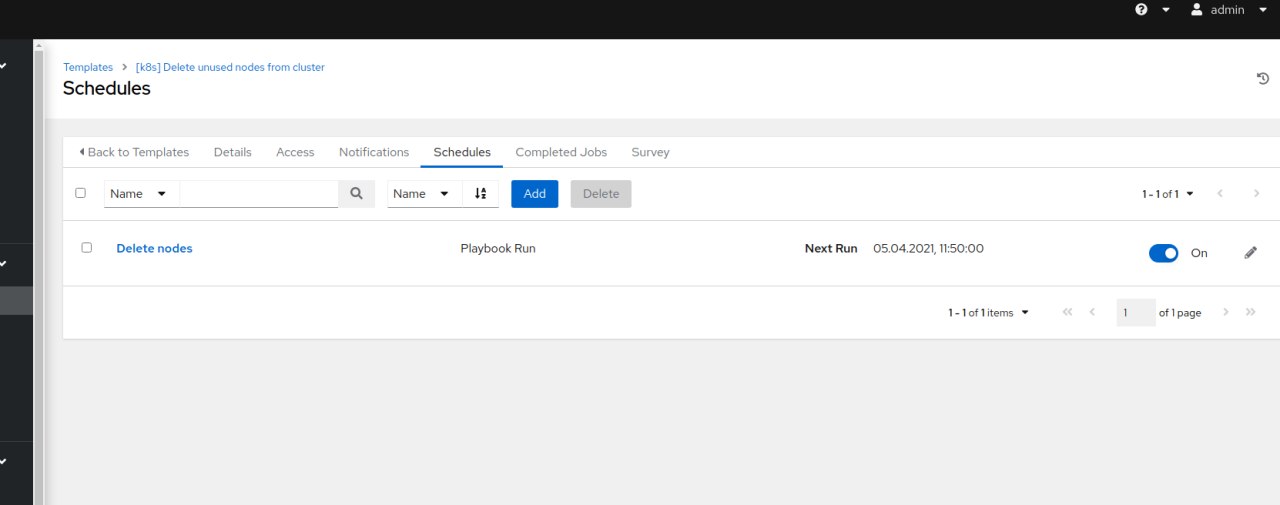Open the help question mark menu
The image size is (1280, 505).
click(1142, 9)
